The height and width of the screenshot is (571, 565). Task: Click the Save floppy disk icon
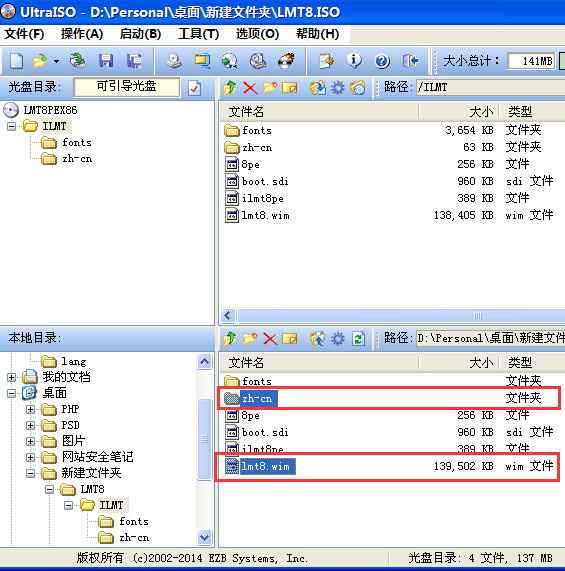click(x=106, y=60)
